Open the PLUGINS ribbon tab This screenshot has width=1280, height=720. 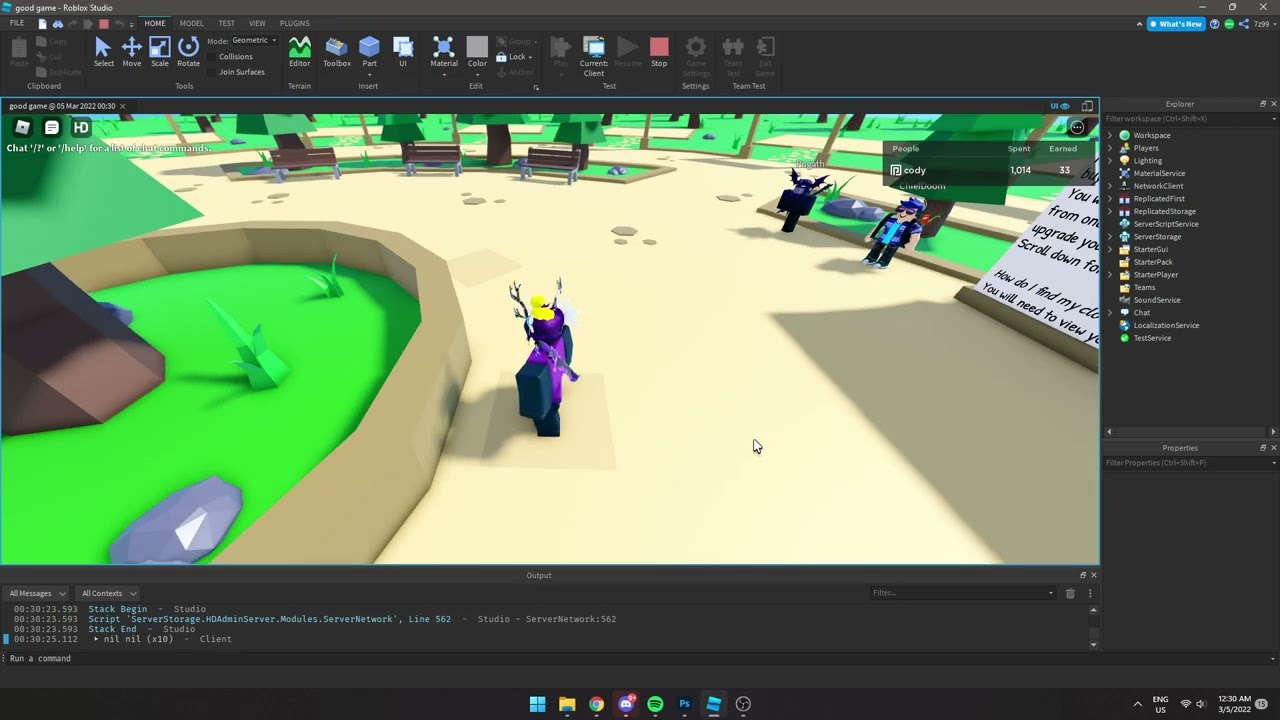[x=294, y=23]
